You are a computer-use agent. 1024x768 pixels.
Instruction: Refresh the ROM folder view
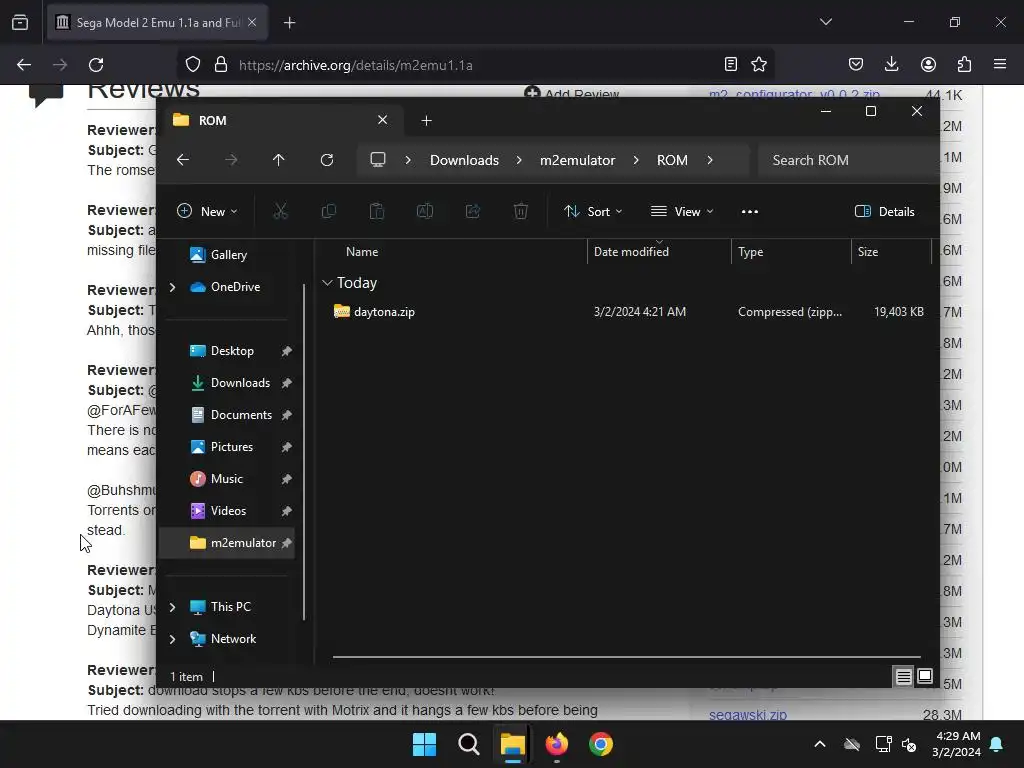(x=327, y=160)
